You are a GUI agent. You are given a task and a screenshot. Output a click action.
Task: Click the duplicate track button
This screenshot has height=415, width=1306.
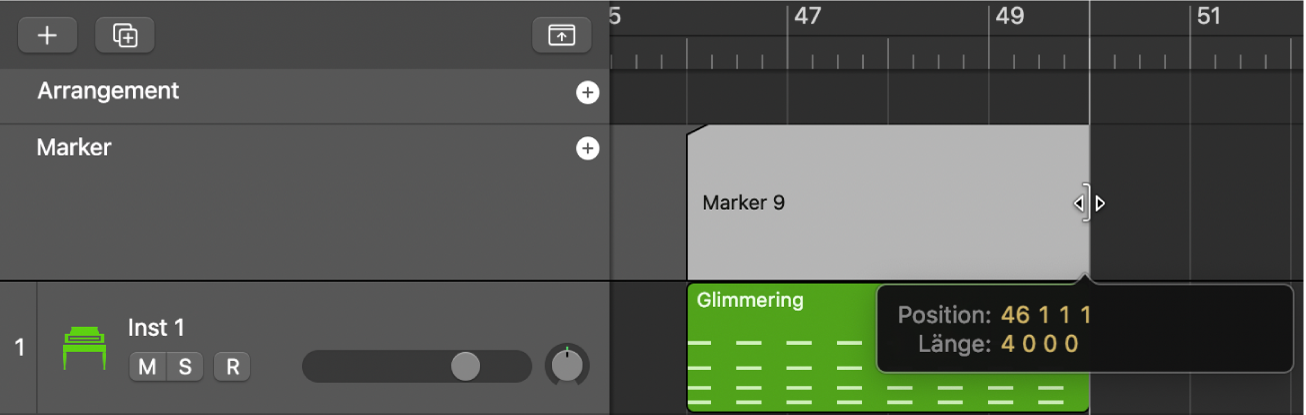click(125, 36)
